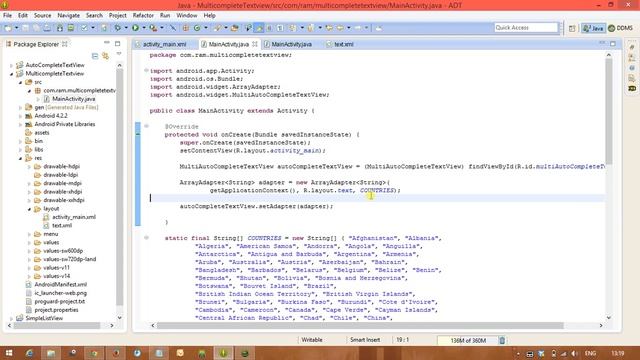Toggle Mark Occurrences in toolbar
This screenshot has width=640, height=360.
tap(259, 28)
